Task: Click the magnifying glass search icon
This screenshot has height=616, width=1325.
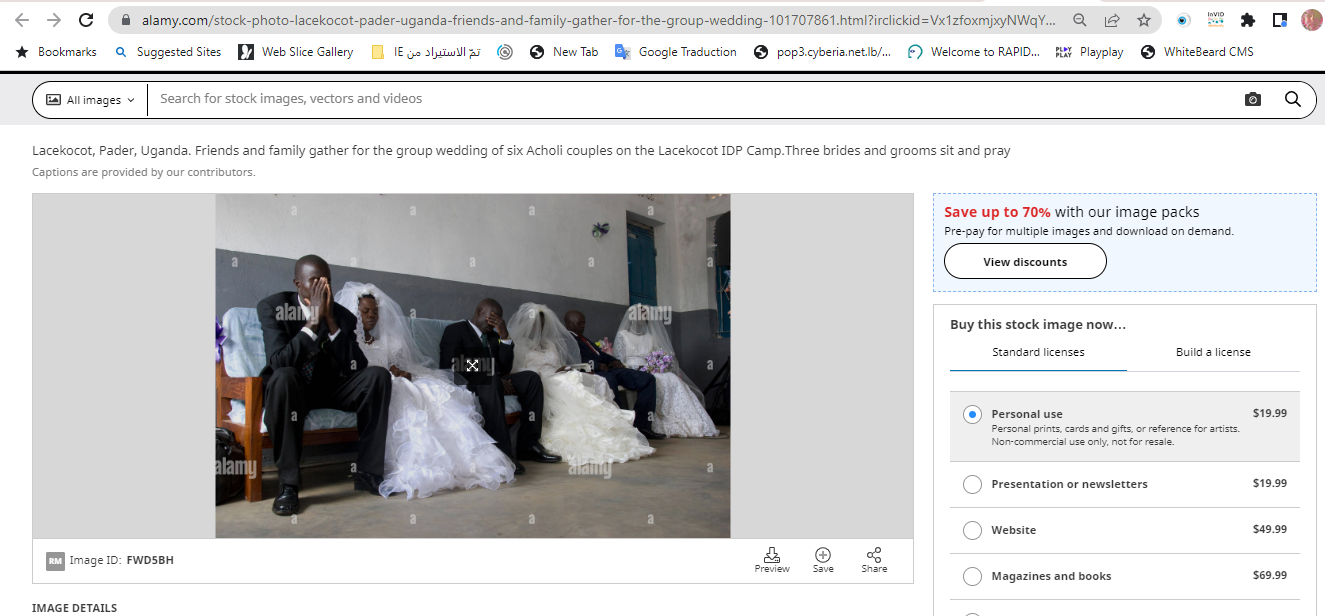Action: (1292, 99)
